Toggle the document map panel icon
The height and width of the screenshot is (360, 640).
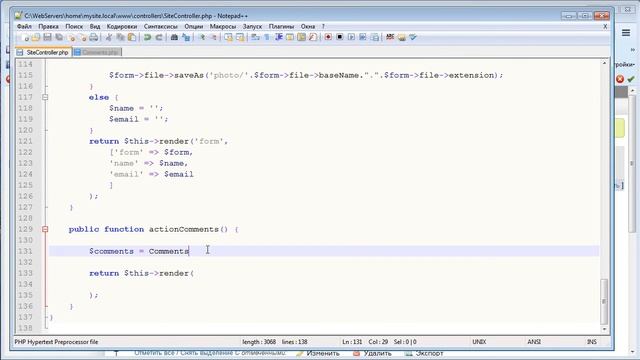pos(301,38)
